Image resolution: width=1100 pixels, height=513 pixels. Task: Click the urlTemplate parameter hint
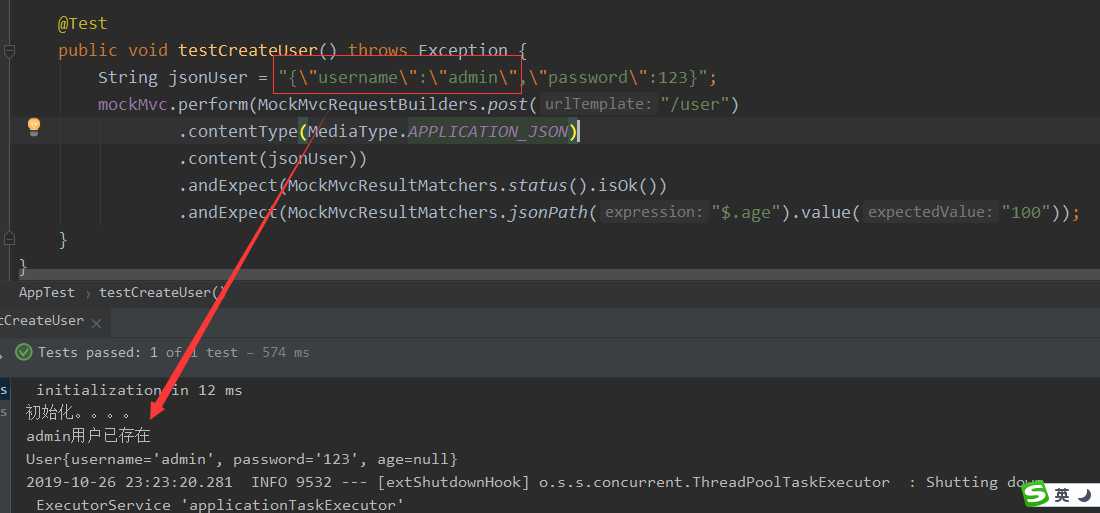tap(598, 105)
